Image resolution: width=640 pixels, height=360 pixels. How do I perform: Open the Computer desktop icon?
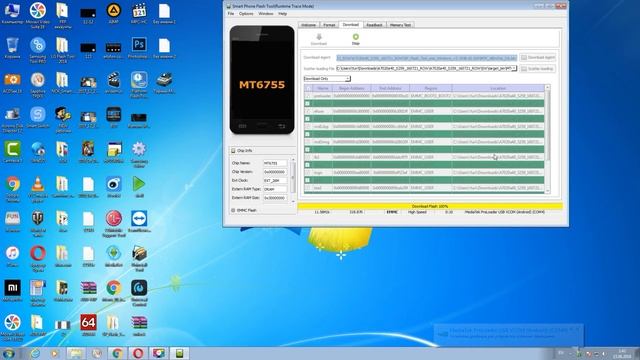12,11
